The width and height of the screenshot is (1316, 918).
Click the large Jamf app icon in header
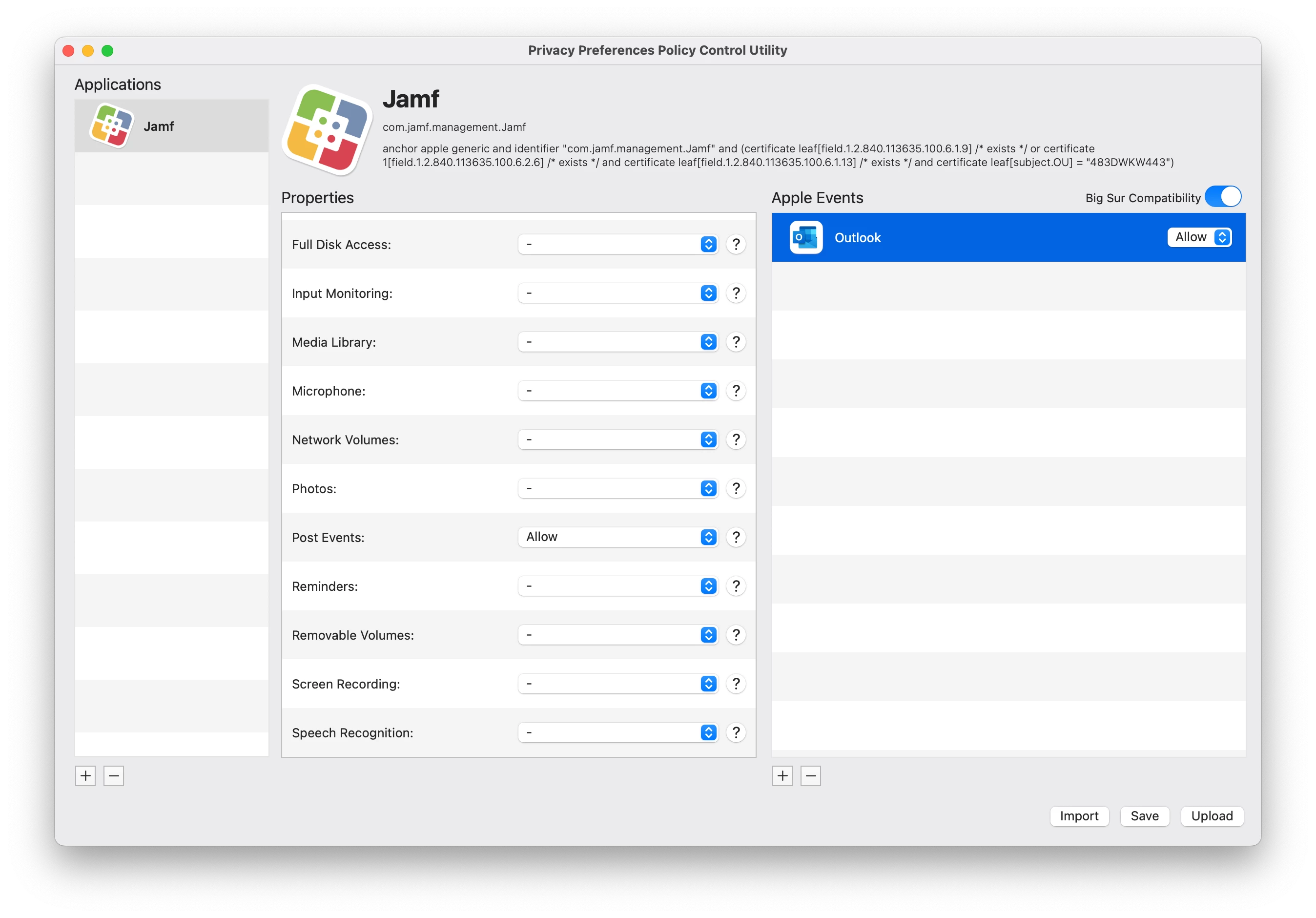coord(326,129)
